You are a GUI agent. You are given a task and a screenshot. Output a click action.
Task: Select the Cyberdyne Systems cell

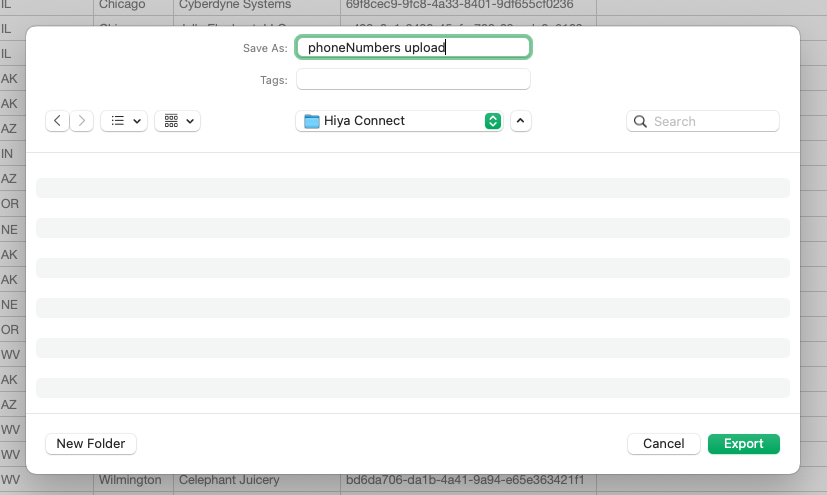(x=235, y=5)
